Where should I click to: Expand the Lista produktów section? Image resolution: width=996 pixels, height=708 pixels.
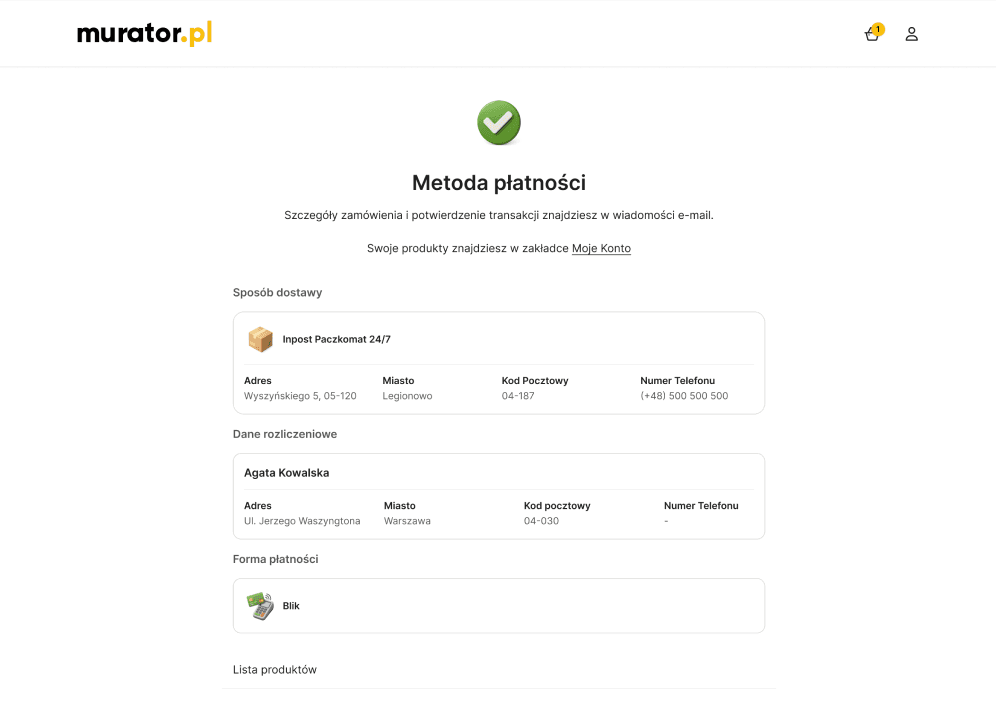tap(274, 669)
